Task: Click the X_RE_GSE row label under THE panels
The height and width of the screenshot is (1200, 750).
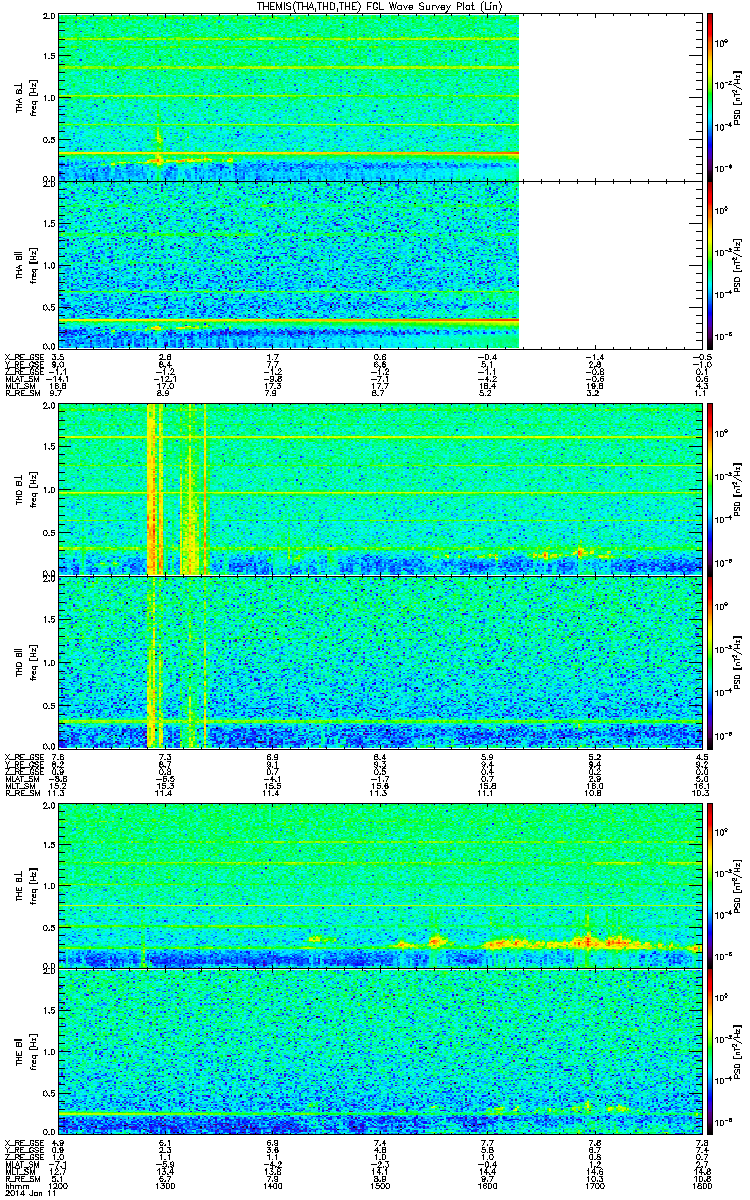Action: click(x=23, y=1142)
